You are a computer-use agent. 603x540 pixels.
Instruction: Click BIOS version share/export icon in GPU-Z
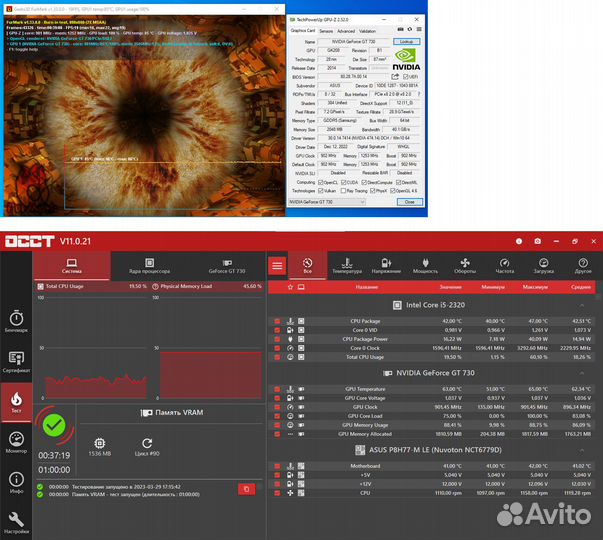[x=395, y=77]
